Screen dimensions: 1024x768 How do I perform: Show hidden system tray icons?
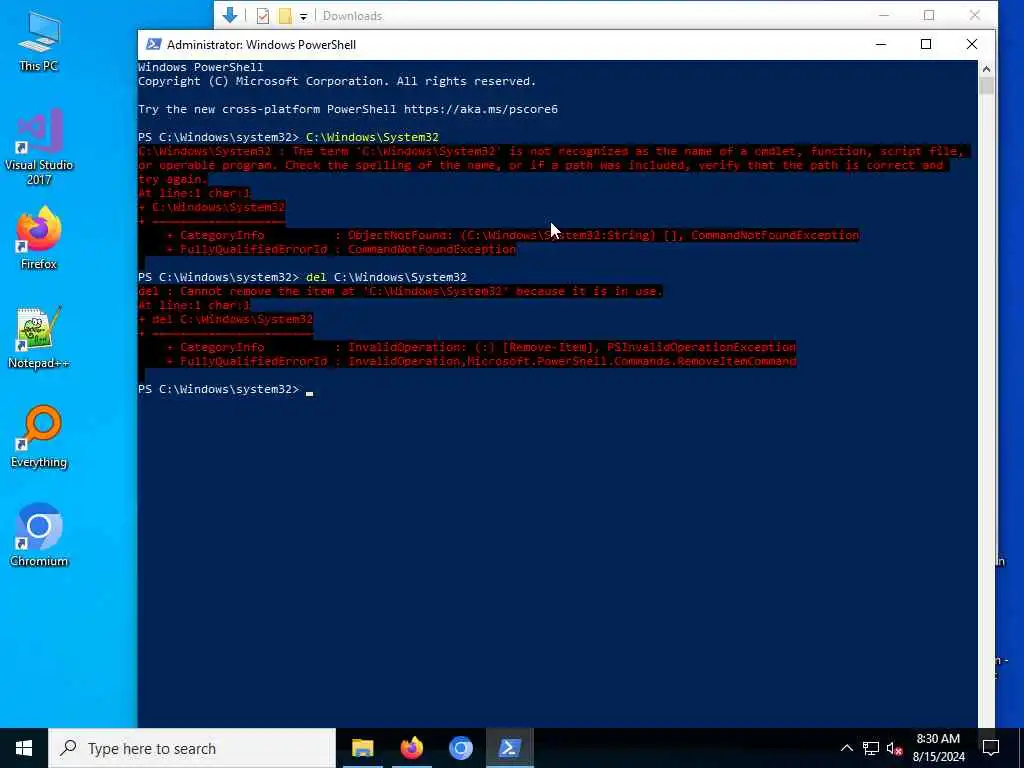tap(846, 748)
